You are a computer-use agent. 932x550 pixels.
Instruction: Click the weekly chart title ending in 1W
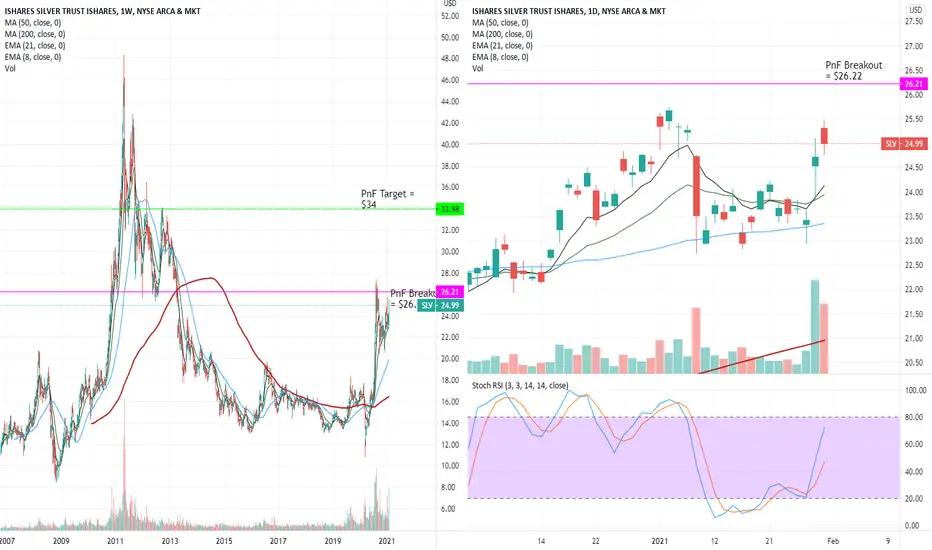pyautogui.click(x=103, y=11)
